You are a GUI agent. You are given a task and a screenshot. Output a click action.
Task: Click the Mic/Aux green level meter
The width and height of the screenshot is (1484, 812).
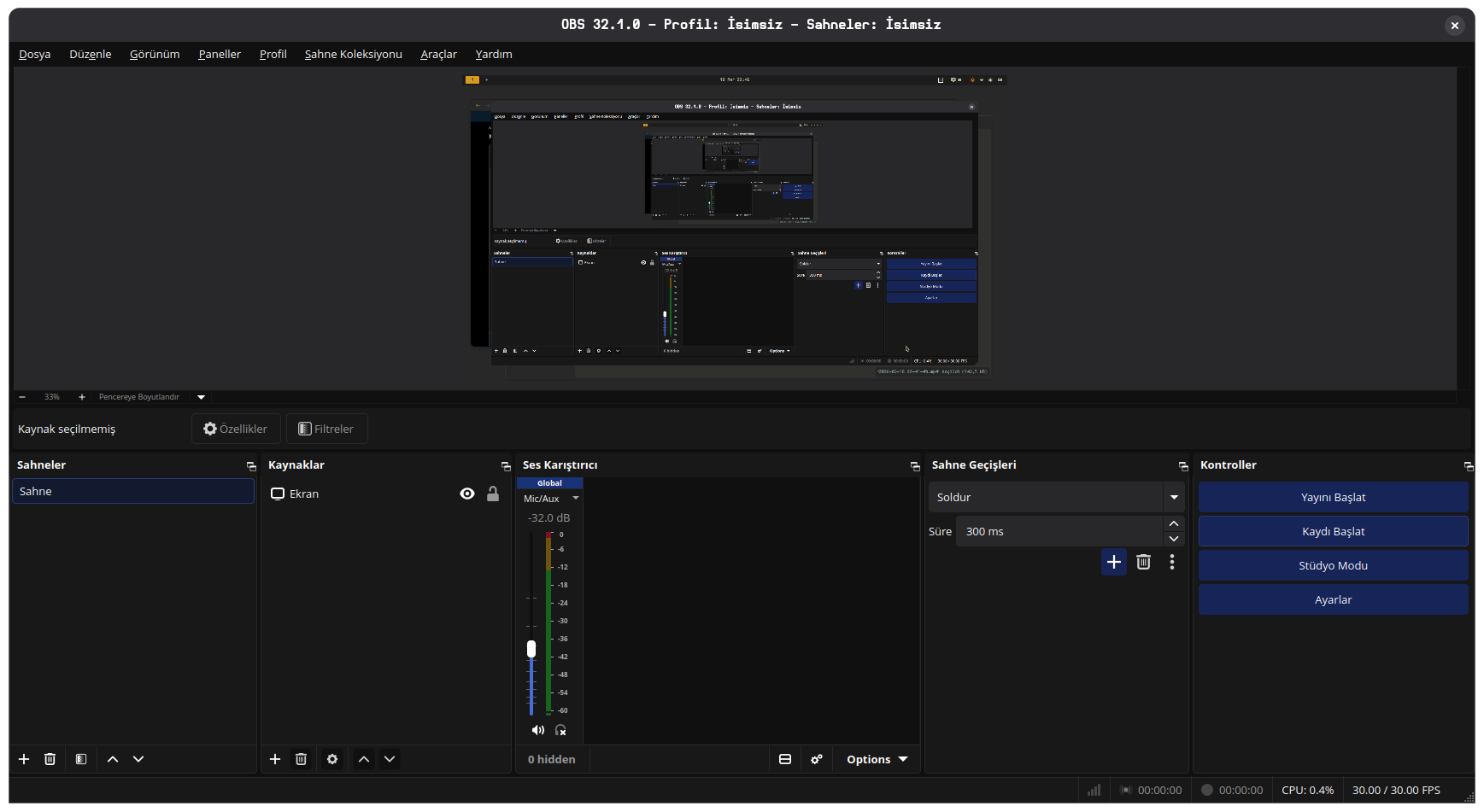(548, 640)
